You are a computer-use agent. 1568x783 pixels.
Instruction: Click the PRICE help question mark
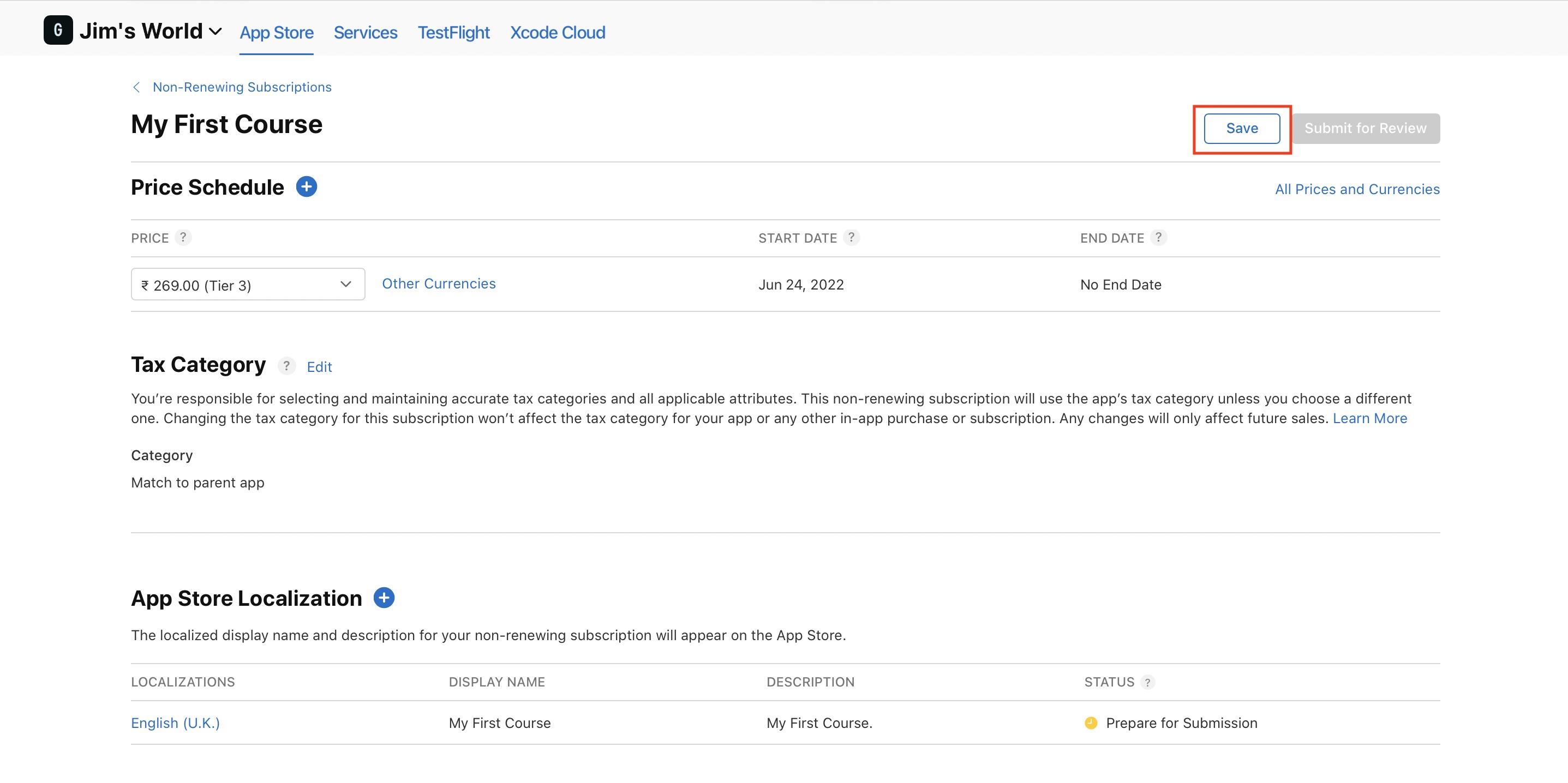click(183, 237)
